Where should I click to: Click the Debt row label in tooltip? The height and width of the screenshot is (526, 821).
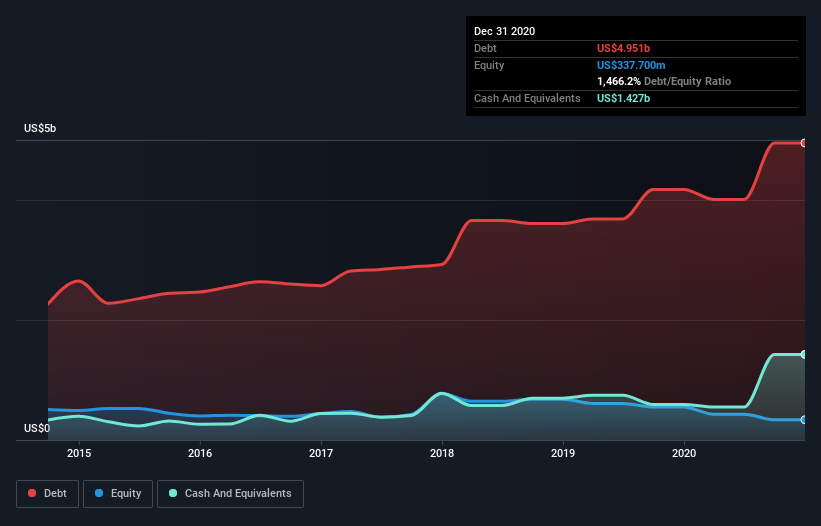tap(485, 48)
